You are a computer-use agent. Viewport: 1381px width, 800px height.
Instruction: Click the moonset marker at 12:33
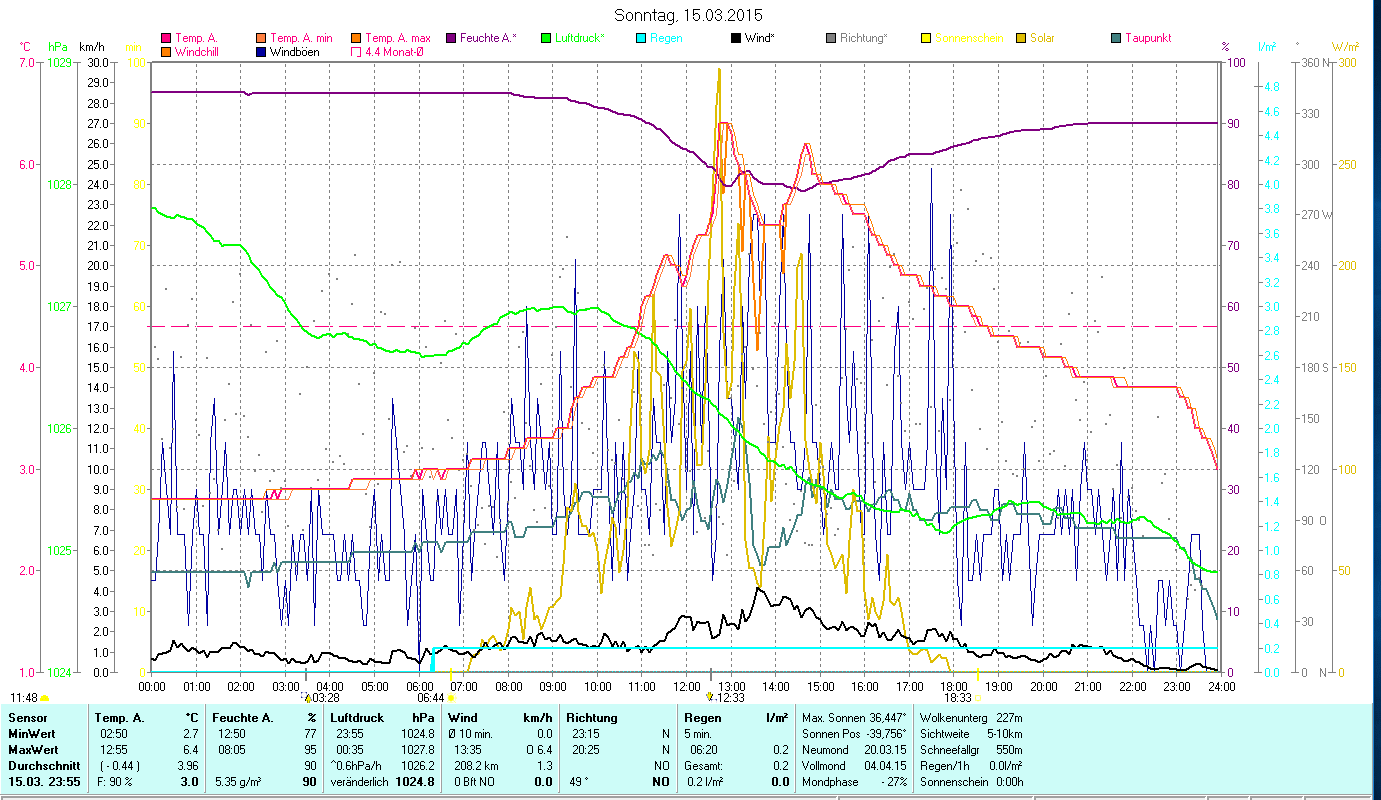click(x=711, y=697)
